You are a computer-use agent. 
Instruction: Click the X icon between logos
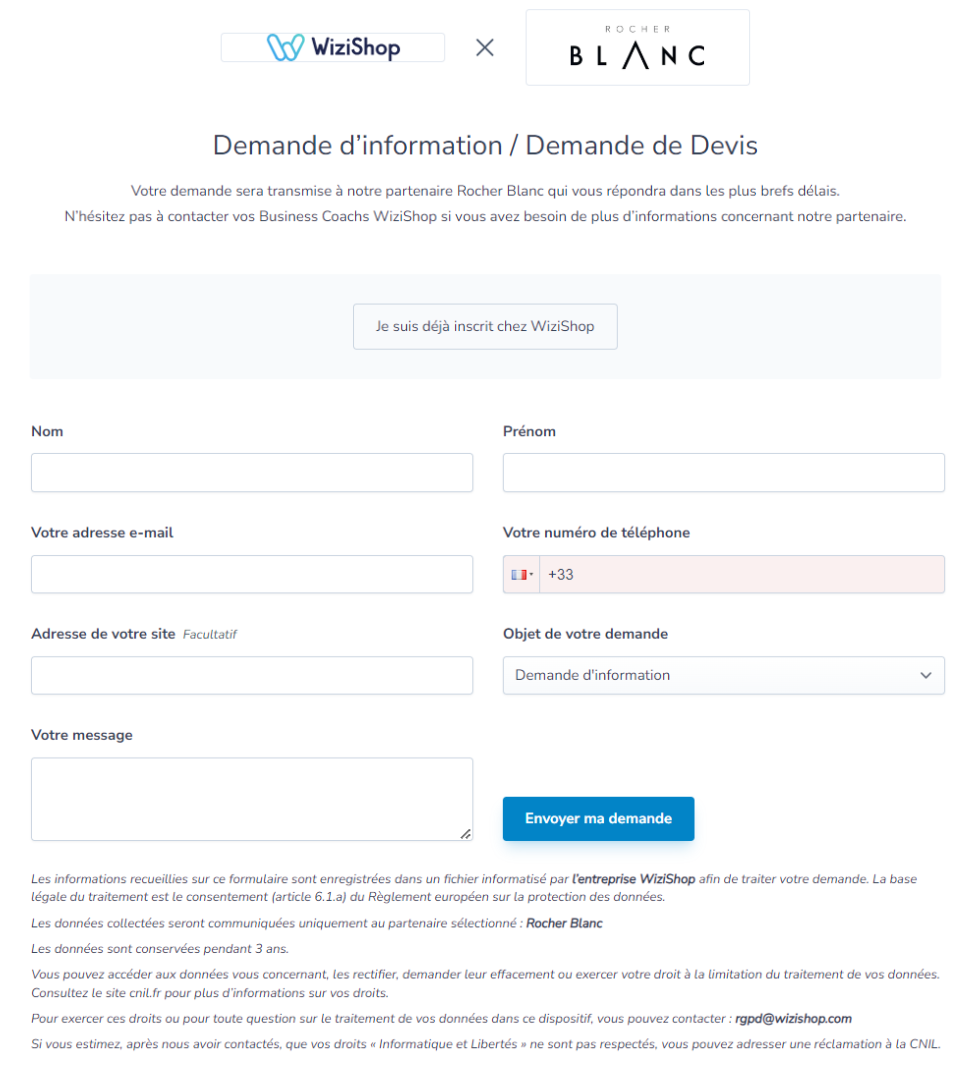tap(485, 48)
